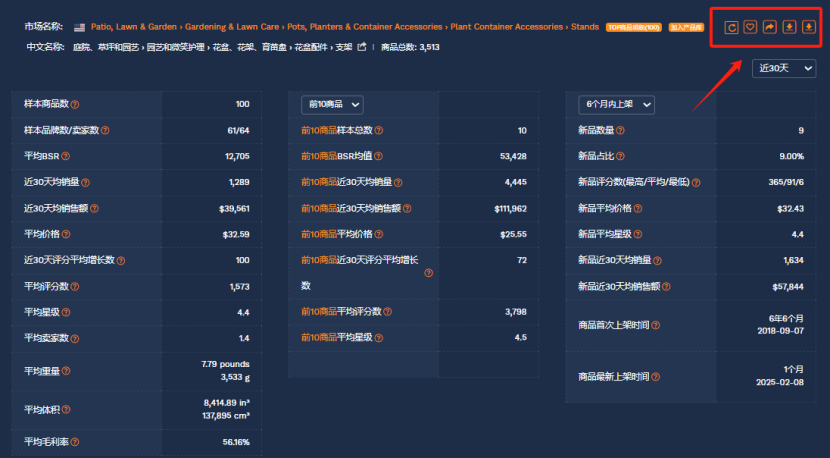Open the external link icon after 支架
Viewport: 830px width, 458px height.
pyautogui.click(x=362, y=47)
